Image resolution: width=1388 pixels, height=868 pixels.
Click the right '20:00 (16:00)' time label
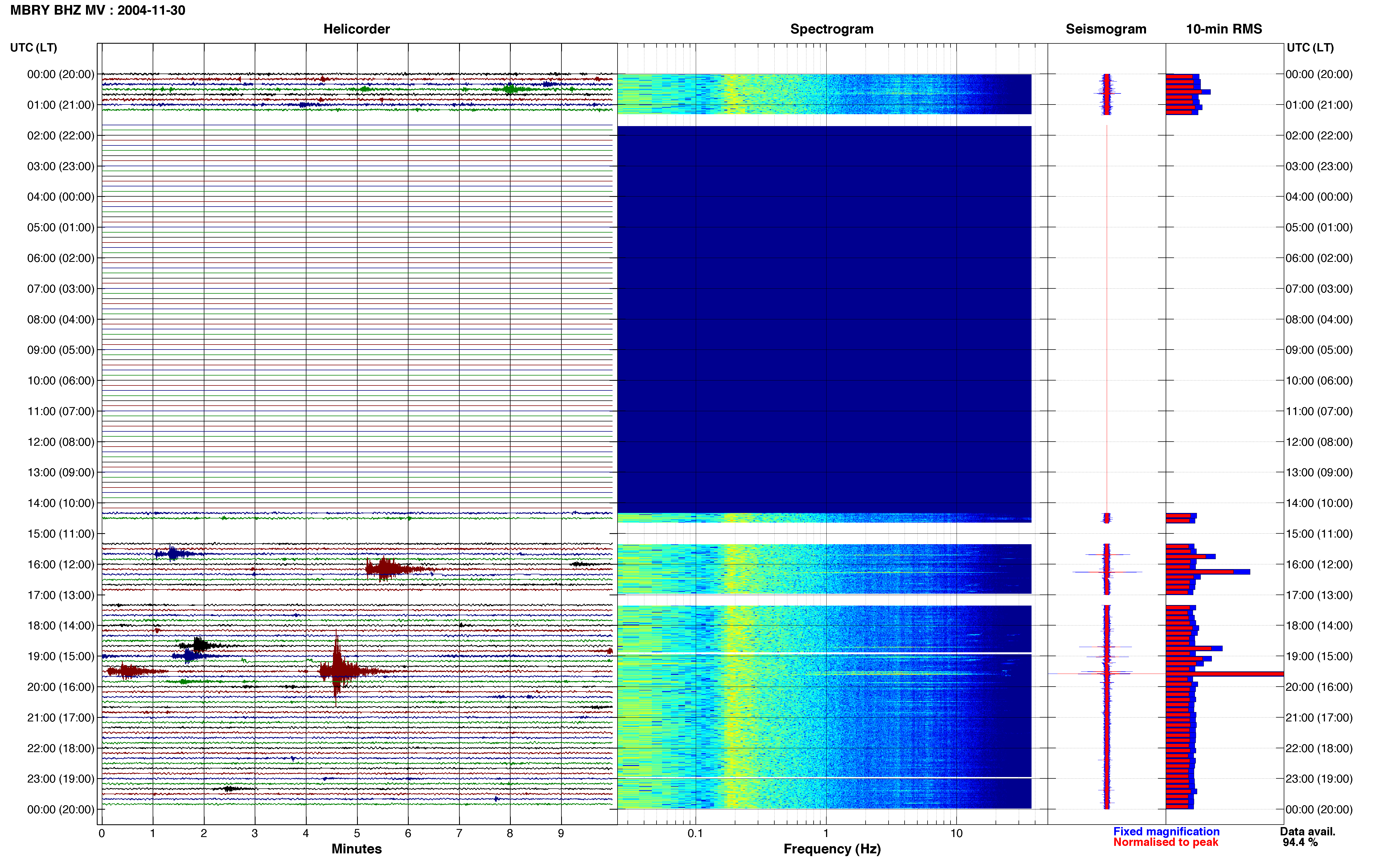1319,687
